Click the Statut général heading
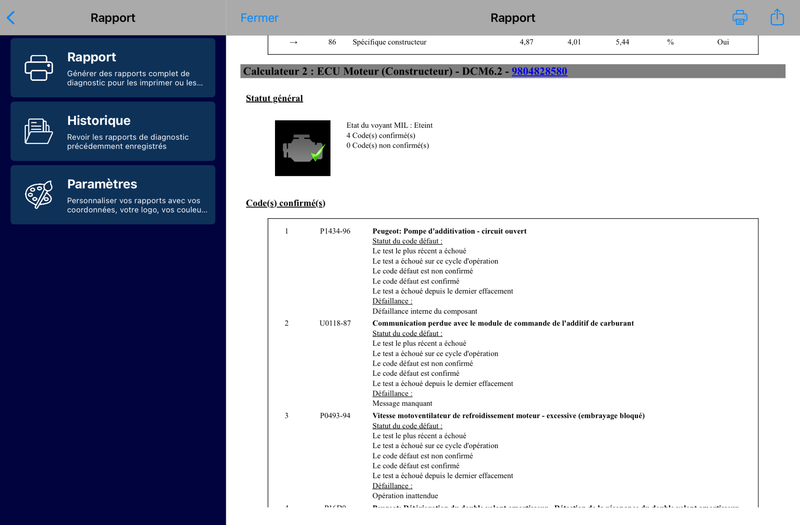This screenshot has height=525, width=800. [x=274, y=98]
